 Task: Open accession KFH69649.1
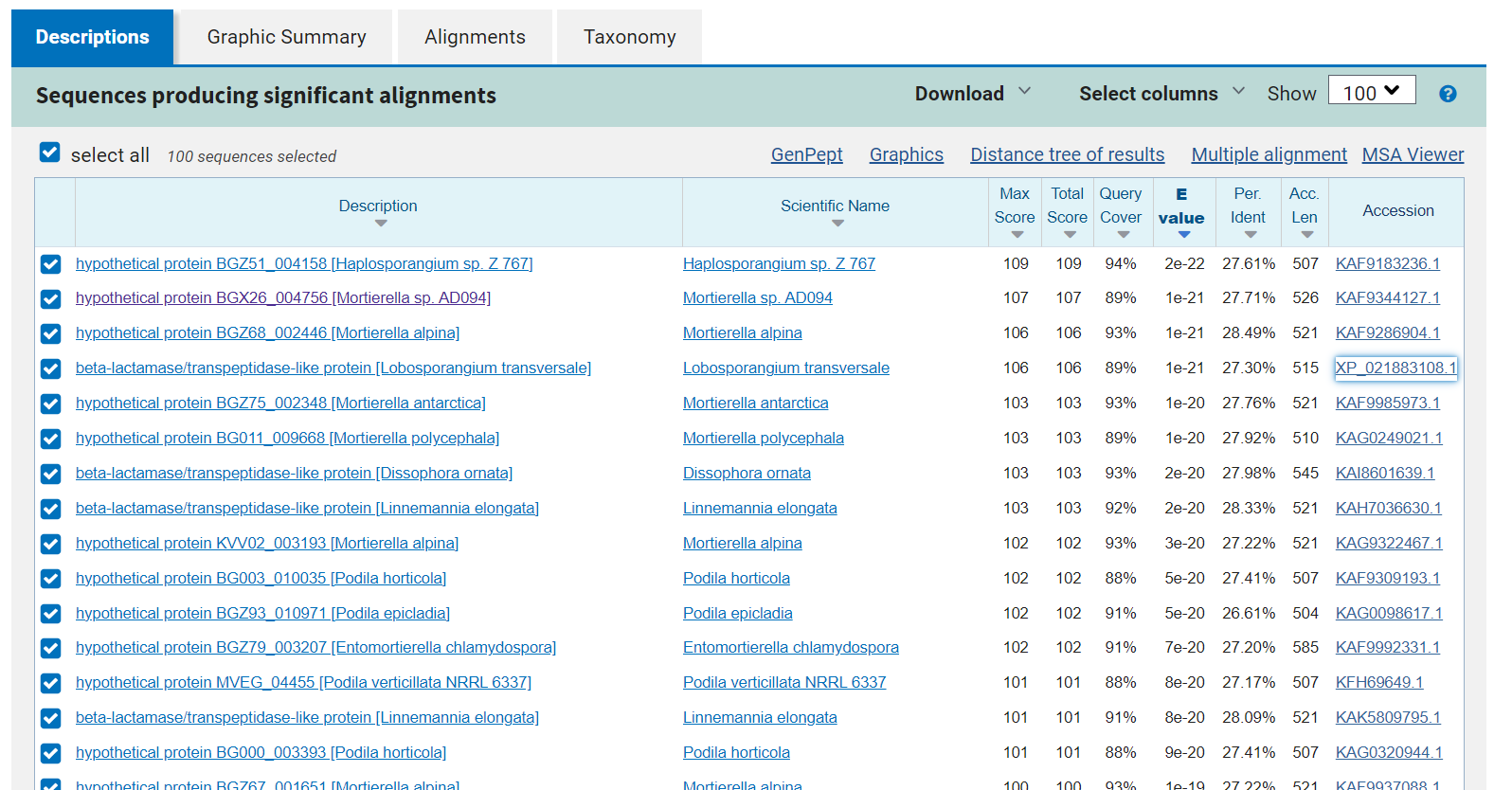(1379, 682)
